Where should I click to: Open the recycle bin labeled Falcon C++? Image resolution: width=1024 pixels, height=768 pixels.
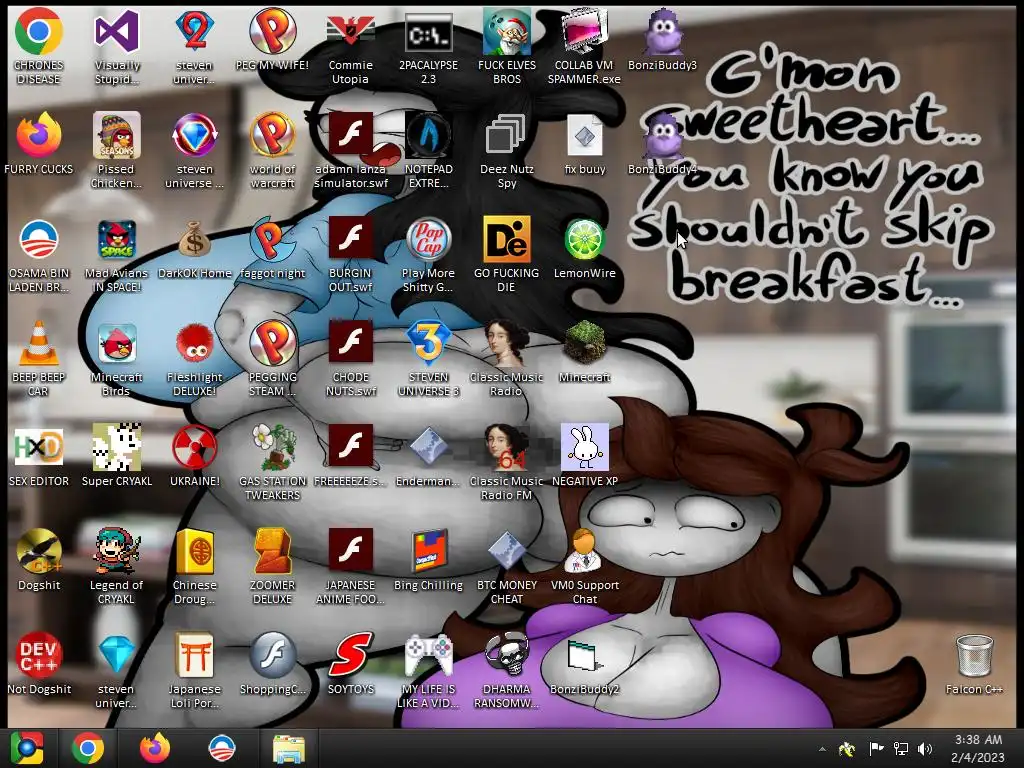pyautogui.click(x=974, y=654)
